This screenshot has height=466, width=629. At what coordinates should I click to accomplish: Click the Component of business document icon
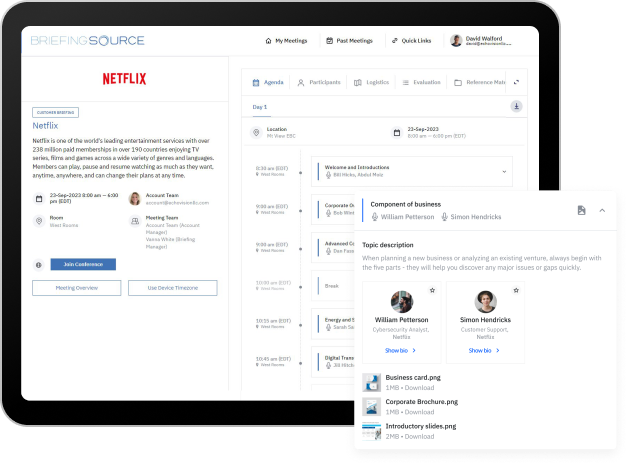(x=581, y=210)
